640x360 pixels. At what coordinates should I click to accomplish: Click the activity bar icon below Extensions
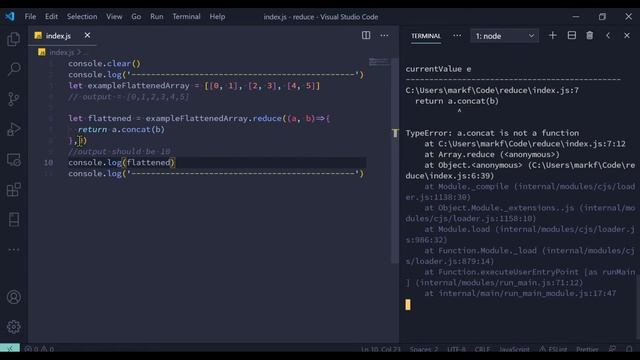(14, 220)
